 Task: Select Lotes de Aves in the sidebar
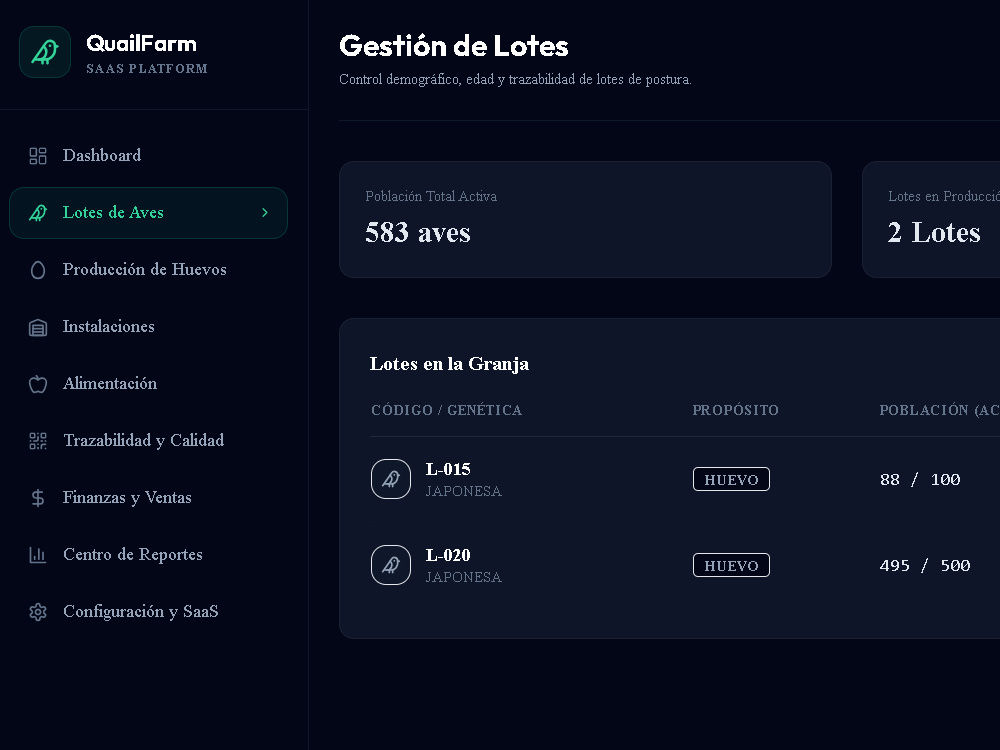tap(148, 212)
